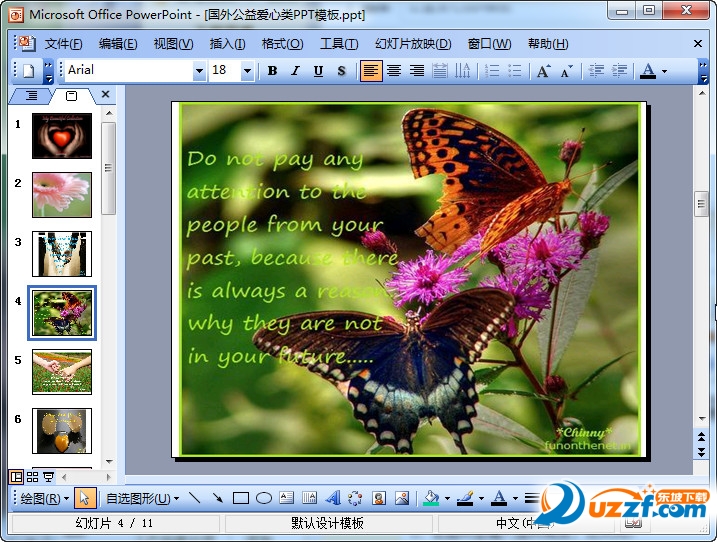Image resolution: width=717 pixels, height=542 pixels.
Task: Select slide 1 thumbnail with heart
Action: tap(62, 136)
